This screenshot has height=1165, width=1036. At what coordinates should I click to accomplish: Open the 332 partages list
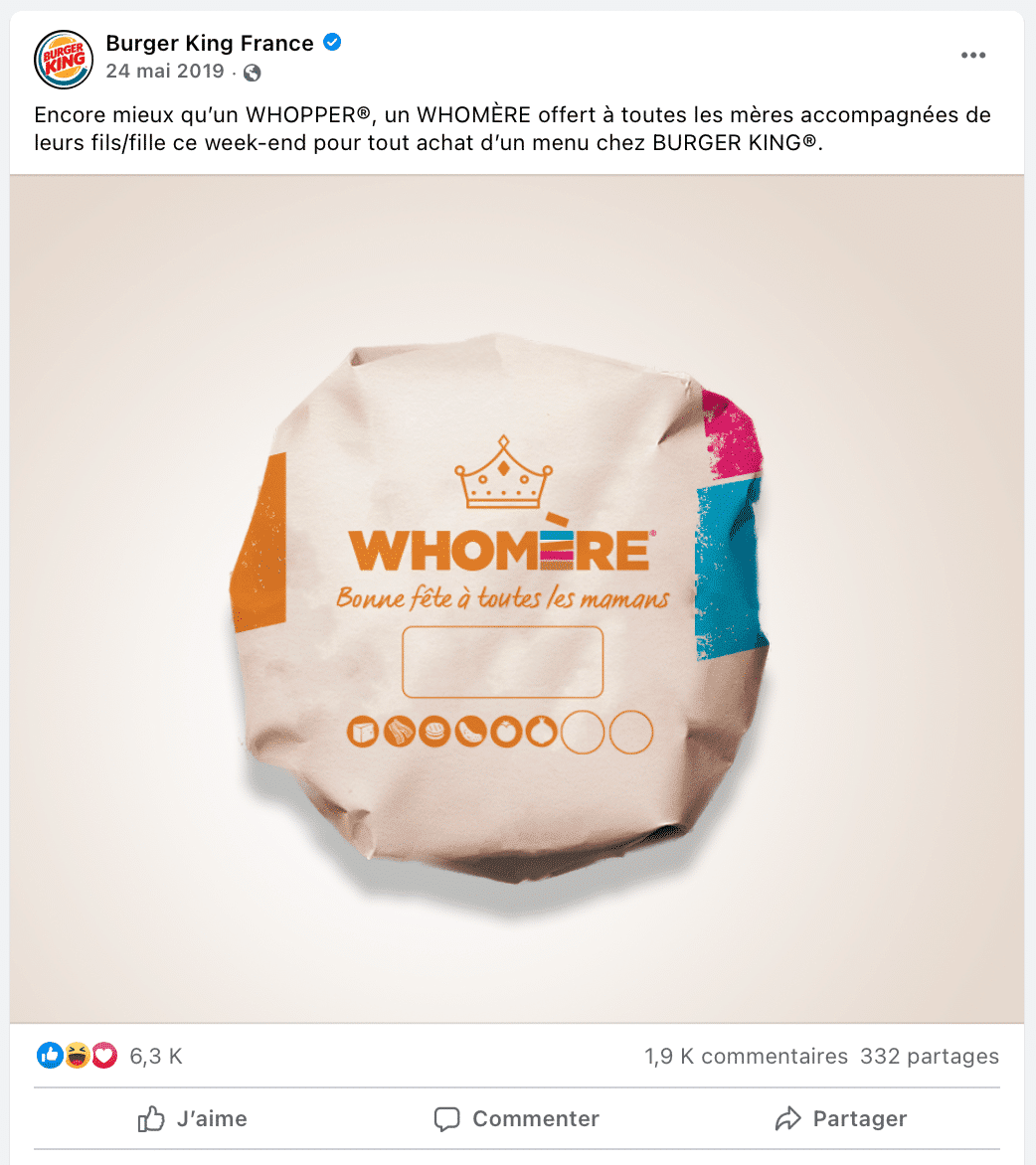point(930,1056)
